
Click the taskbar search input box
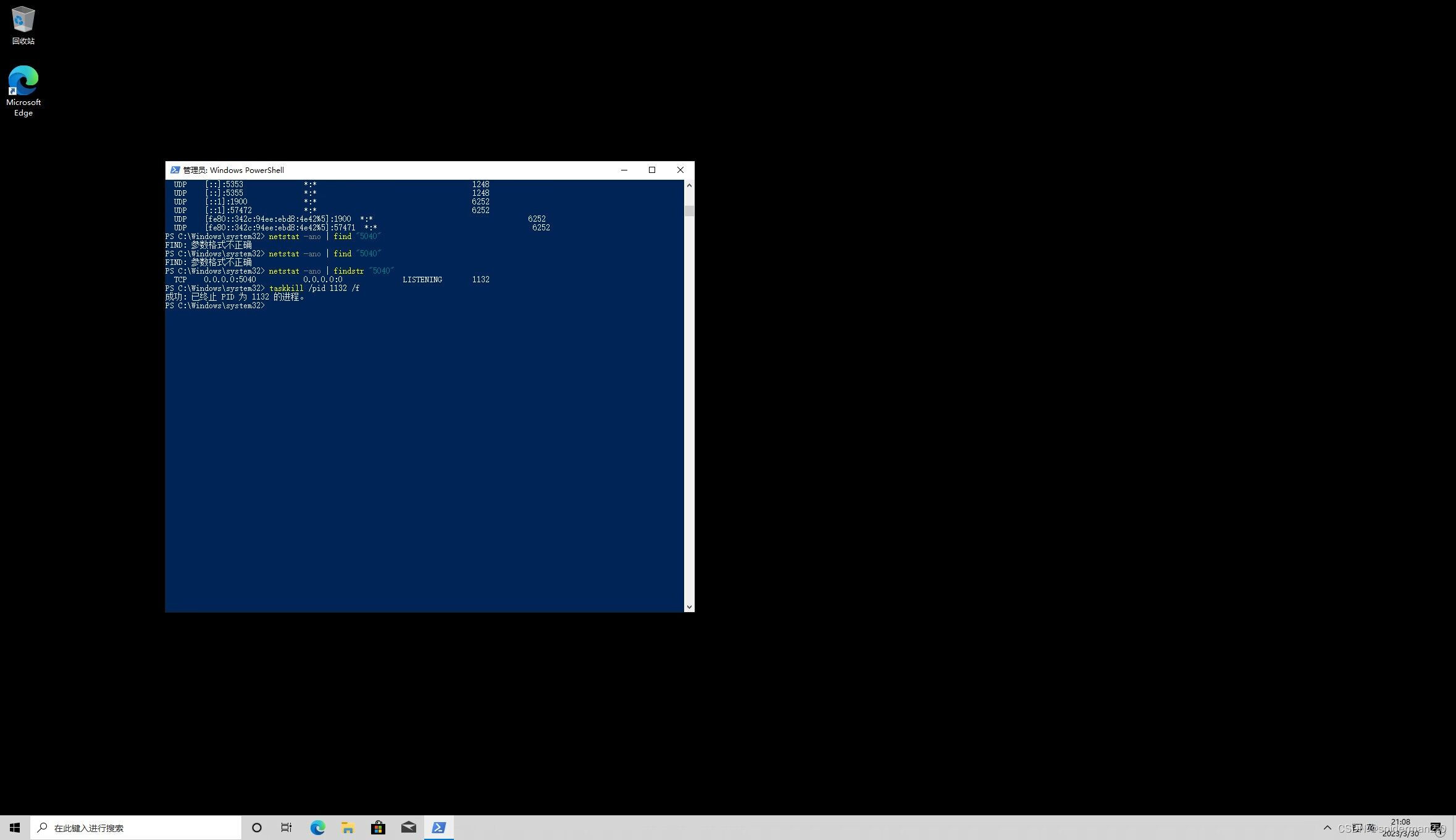tap(136, 828)
